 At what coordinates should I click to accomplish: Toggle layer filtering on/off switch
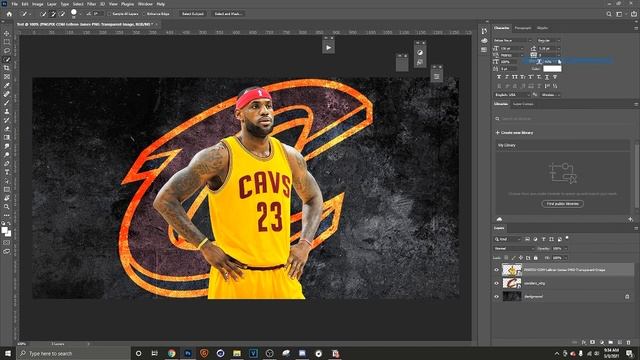click(567, 238)
